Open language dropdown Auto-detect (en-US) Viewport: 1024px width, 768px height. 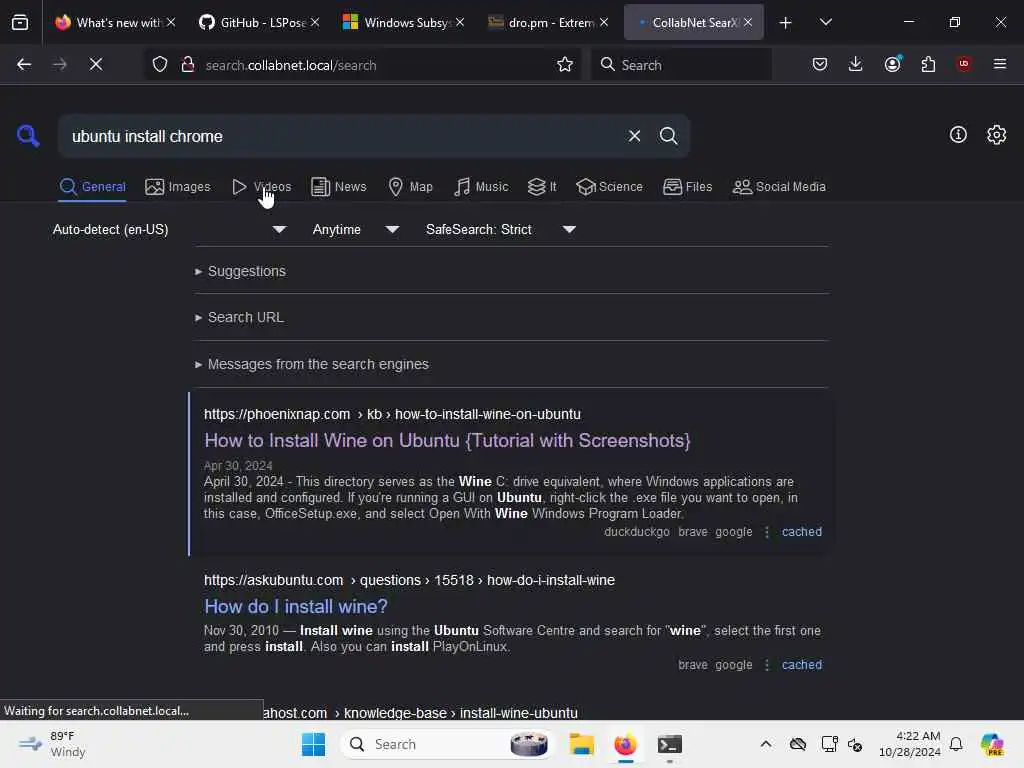[x=168, y=229]
